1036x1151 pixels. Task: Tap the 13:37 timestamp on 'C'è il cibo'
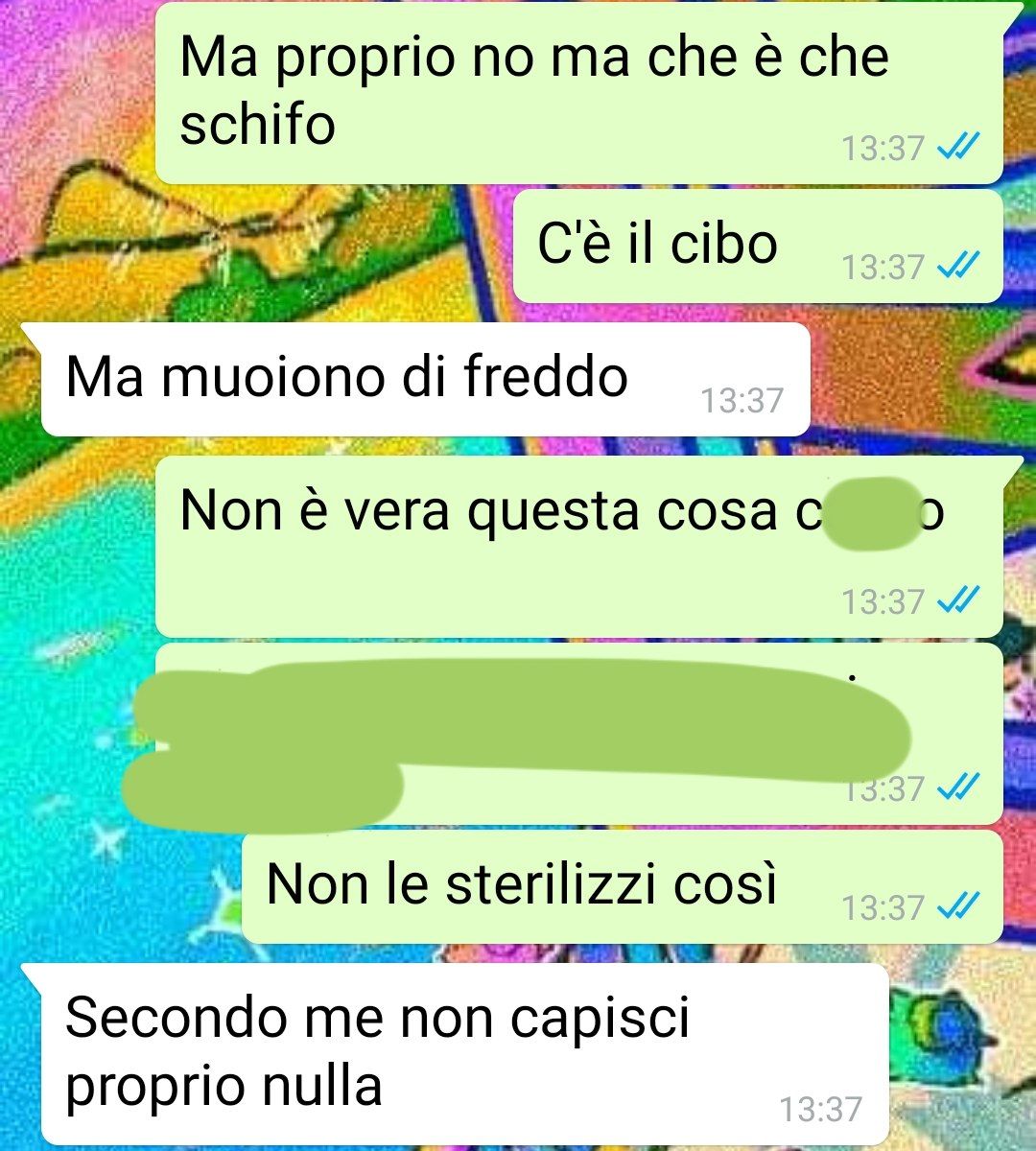(883, 267)
